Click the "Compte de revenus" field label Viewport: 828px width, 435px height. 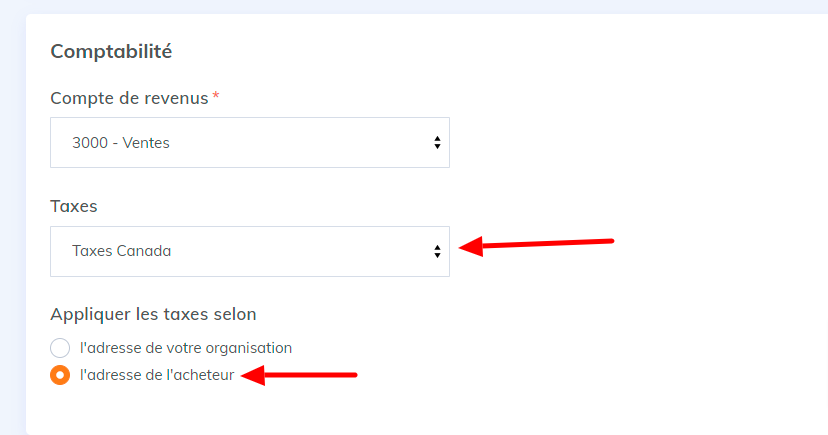129,98
